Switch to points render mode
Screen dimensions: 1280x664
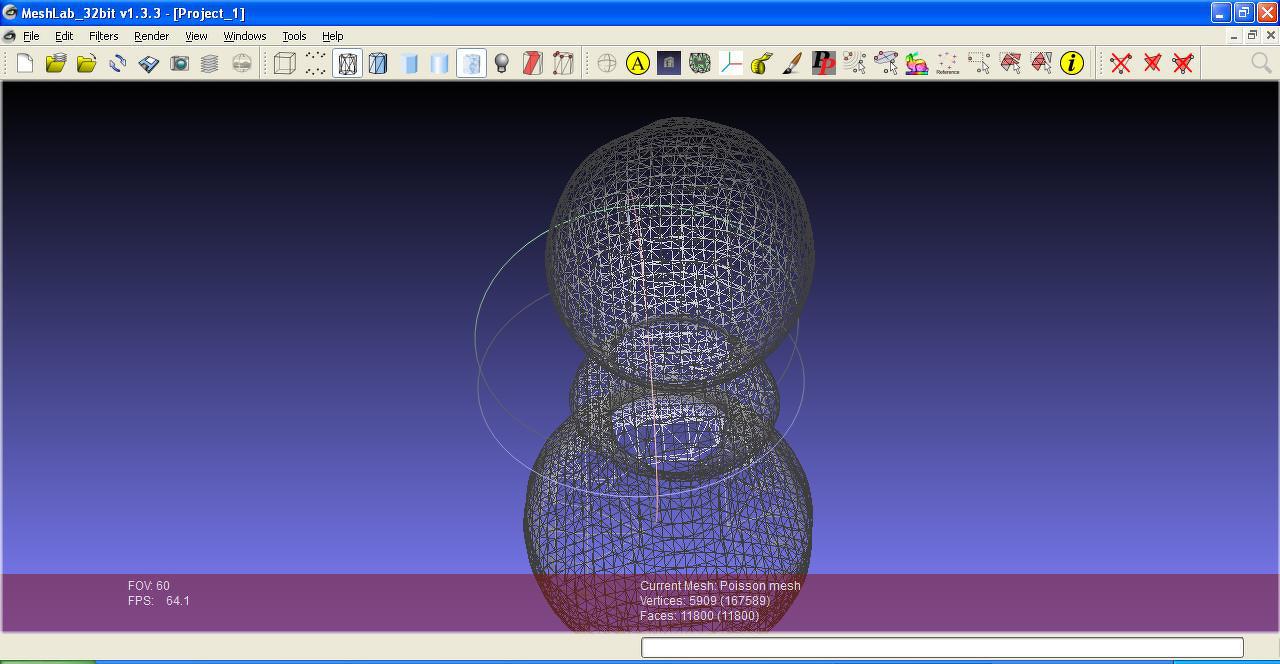click(x=316, y=63)
